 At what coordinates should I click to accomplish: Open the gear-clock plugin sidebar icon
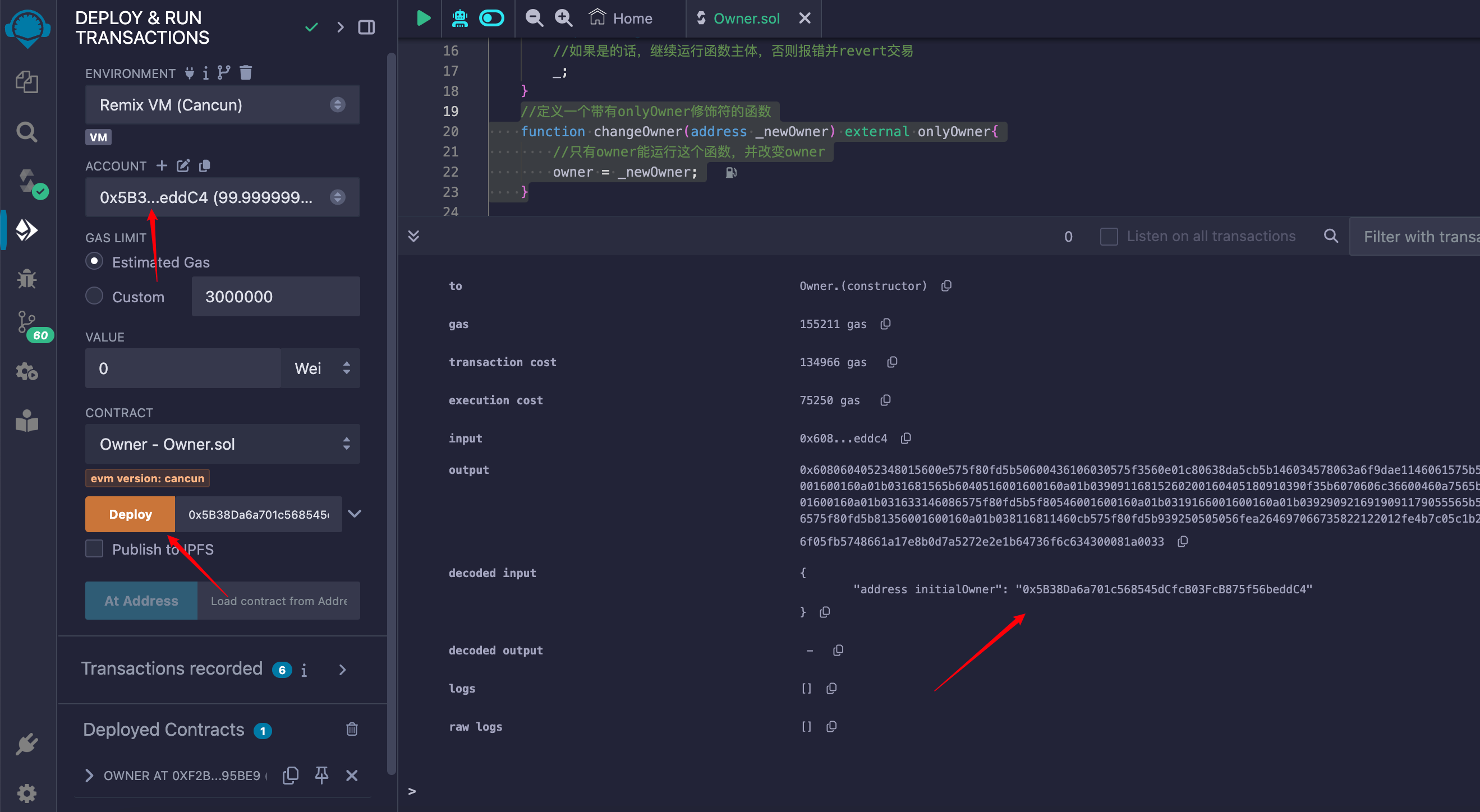pyautogui.click(x=27, y=372)
